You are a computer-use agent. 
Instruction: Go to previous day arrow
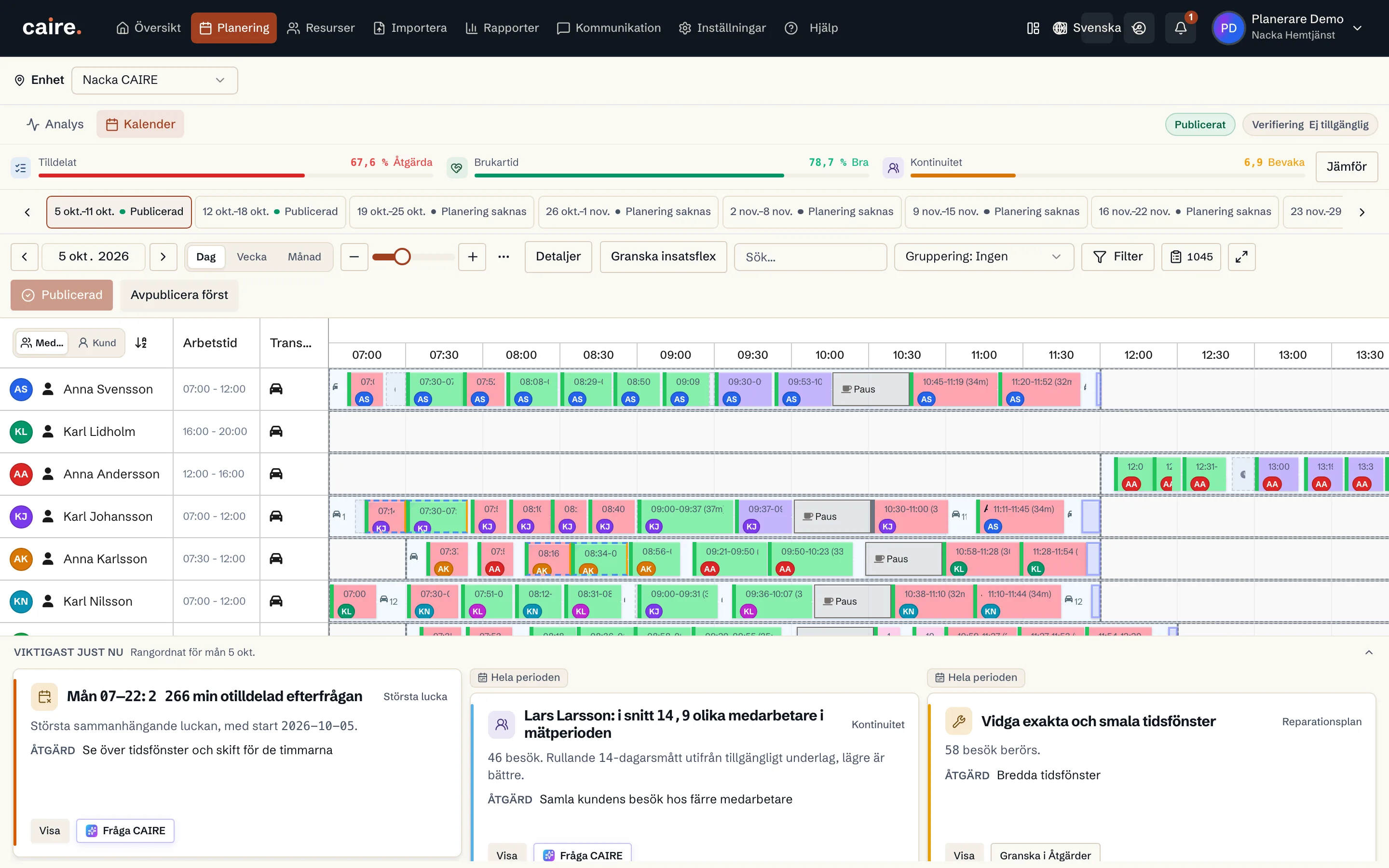pyautogui.click(x=24, y=257)
